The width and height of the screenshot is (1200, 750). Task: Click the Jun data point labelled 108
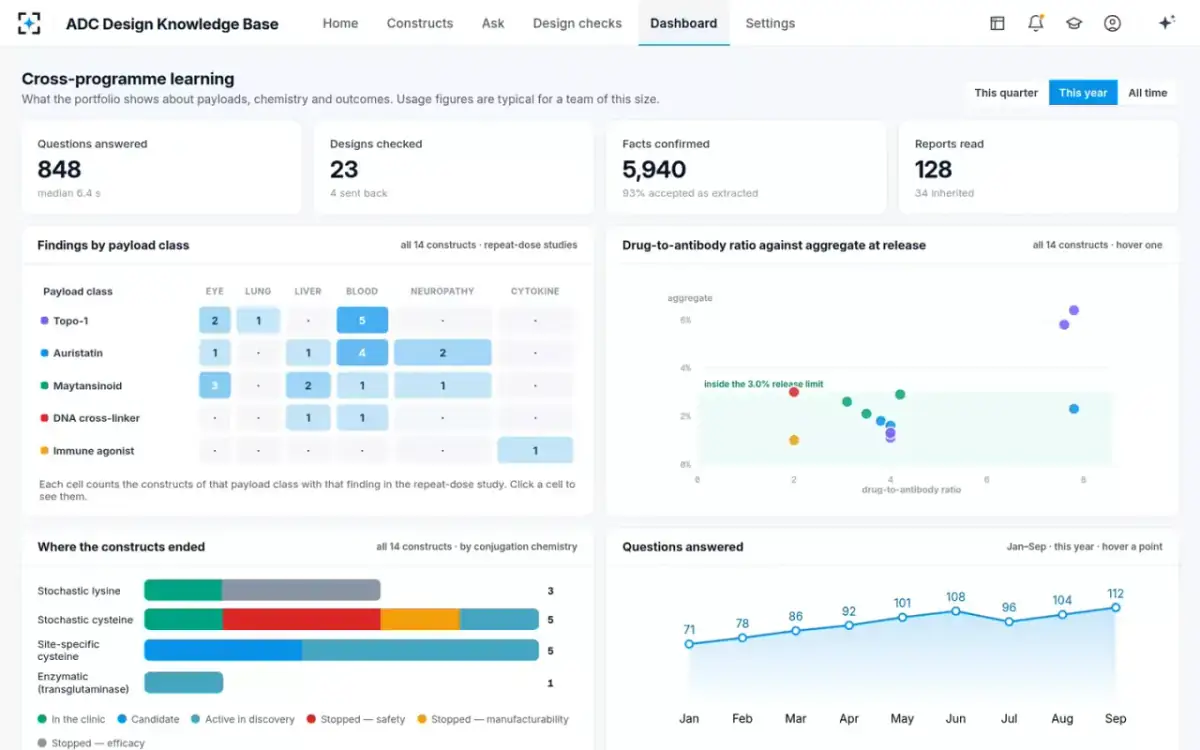(x=956, y=611)
